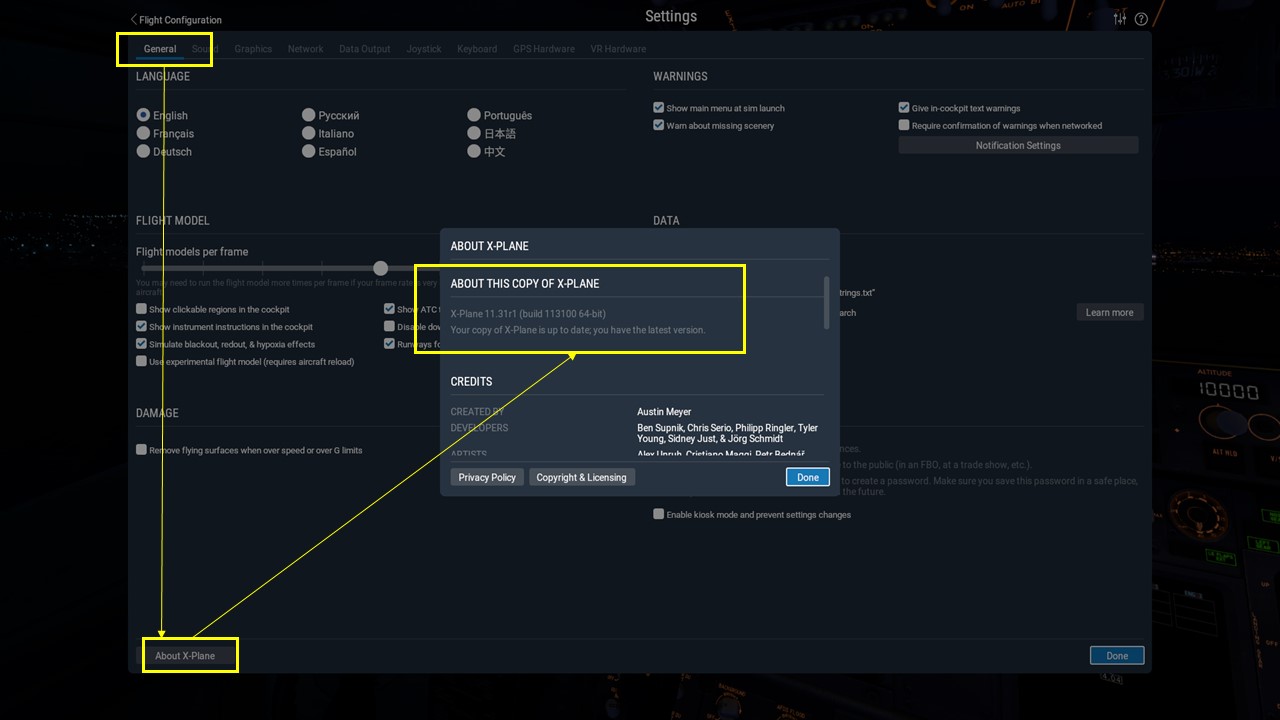
Task: Click the Austin Meyer credit name
Action: pos(664,412)
